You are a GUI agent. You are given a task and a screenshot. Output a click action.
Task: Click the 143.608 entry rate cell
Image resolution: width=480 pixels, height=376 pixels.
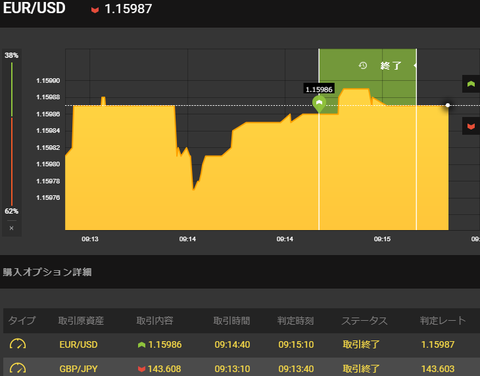click(164, 369)
